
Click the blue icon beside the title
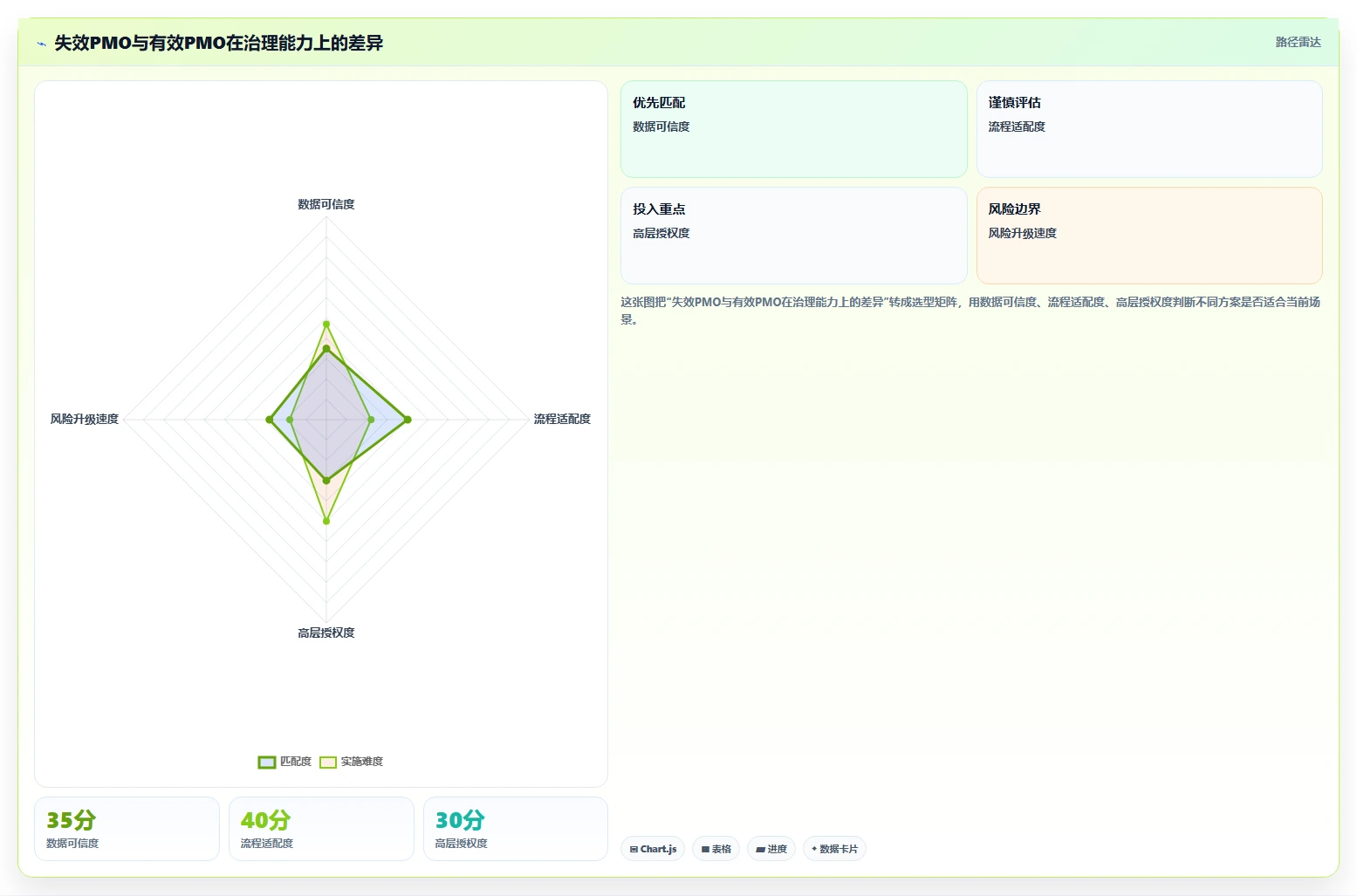(x=41, y=44)
